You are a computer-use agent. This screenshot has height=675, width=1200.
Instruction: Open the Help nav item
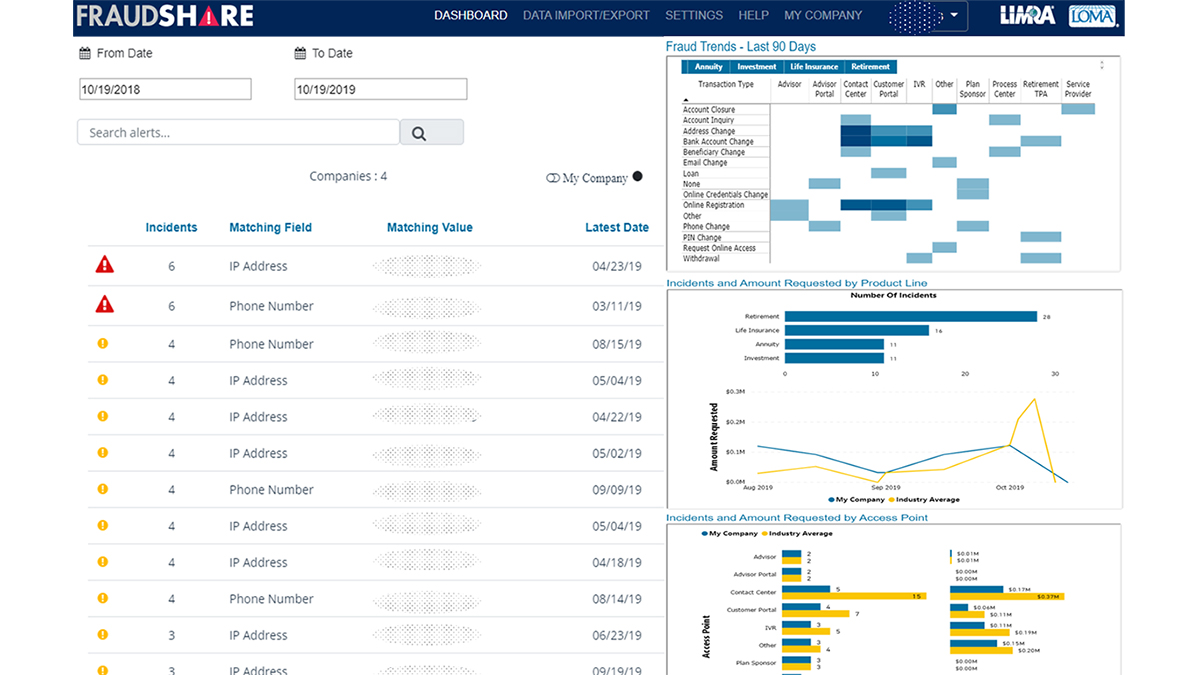point(753,16)
